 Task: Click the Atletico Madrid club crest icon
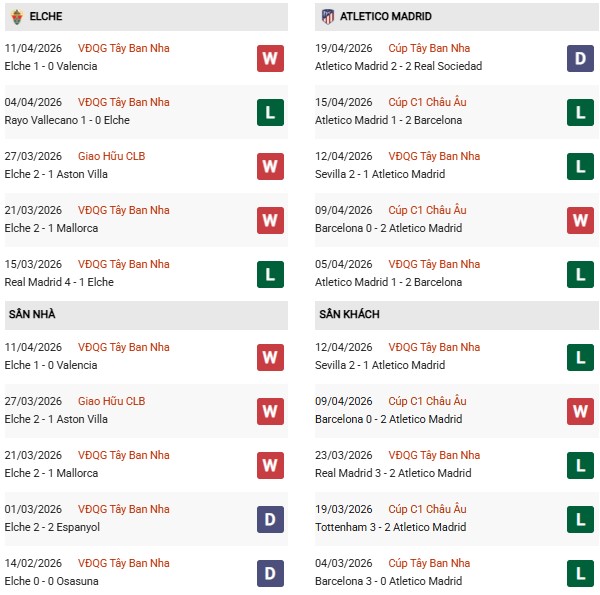tap(328, 16)
